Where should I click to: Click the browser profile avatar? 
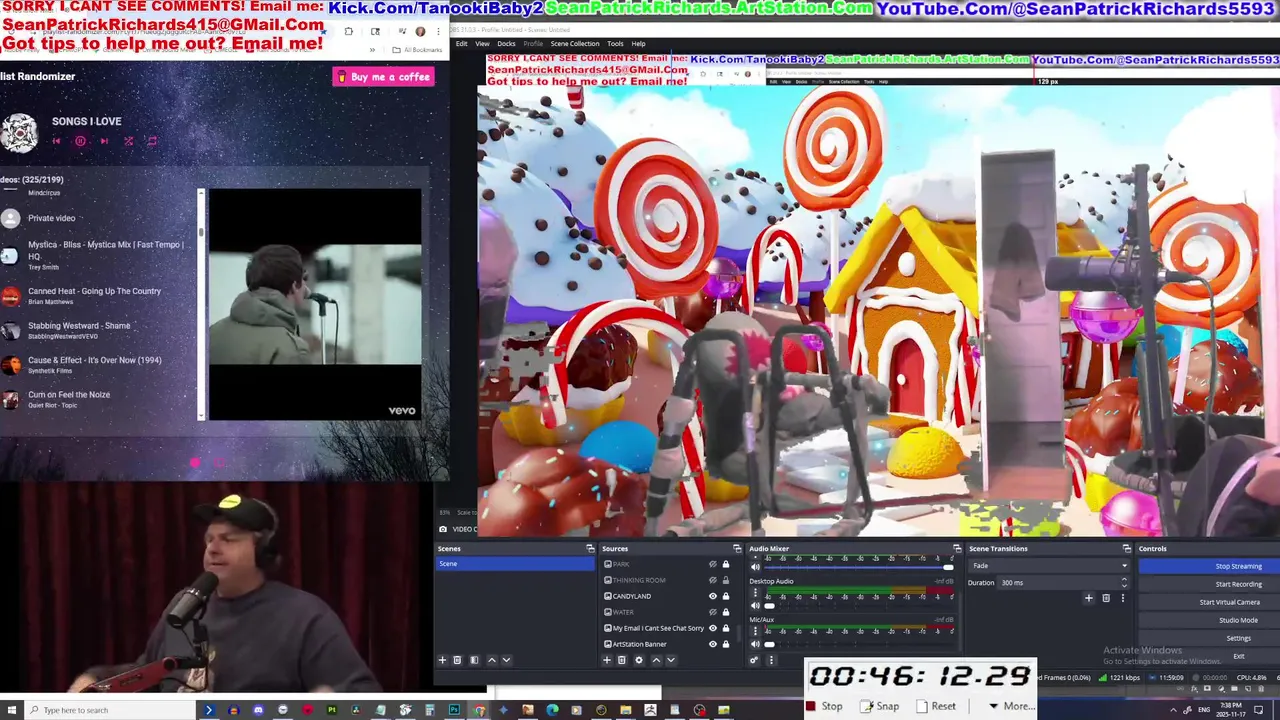420,31
